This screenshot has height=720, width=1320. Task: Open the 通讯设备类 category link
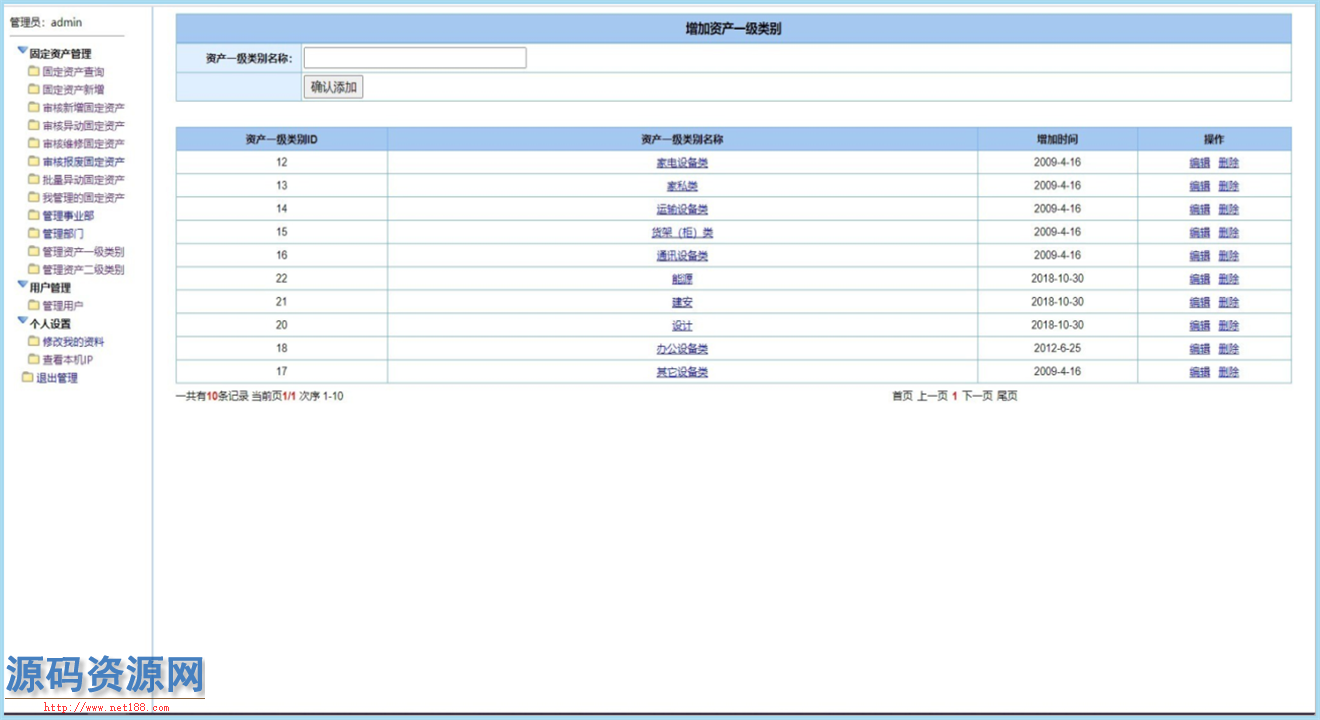pyautogui.click(x=682, y=256)
